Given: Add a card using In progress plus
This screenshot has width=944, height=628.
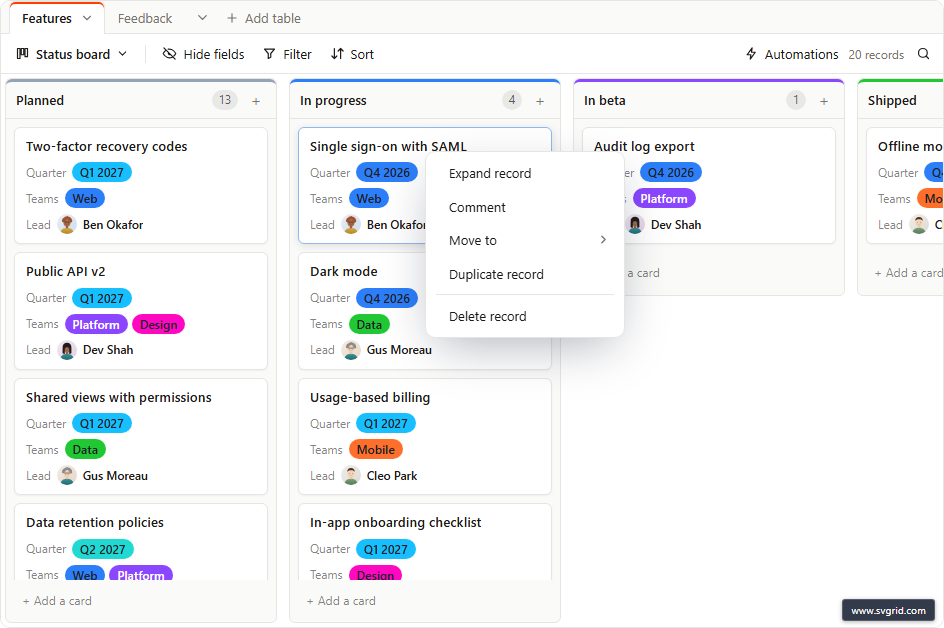Looking at the screenshot, I should [x=540, y=101].
